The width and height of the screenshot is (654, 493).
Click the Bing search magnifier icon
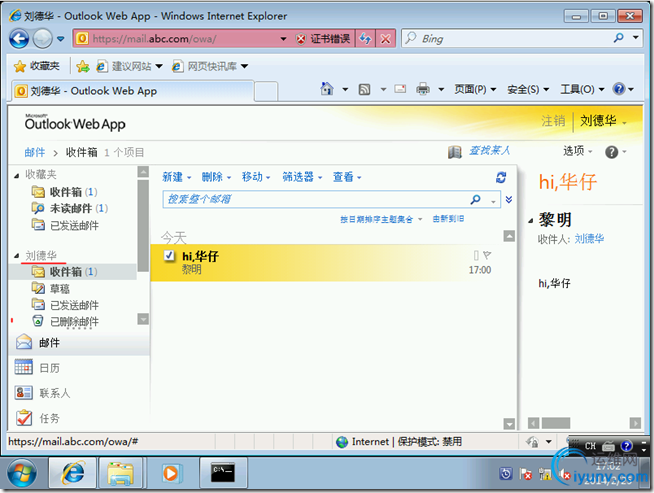(619, 38)
